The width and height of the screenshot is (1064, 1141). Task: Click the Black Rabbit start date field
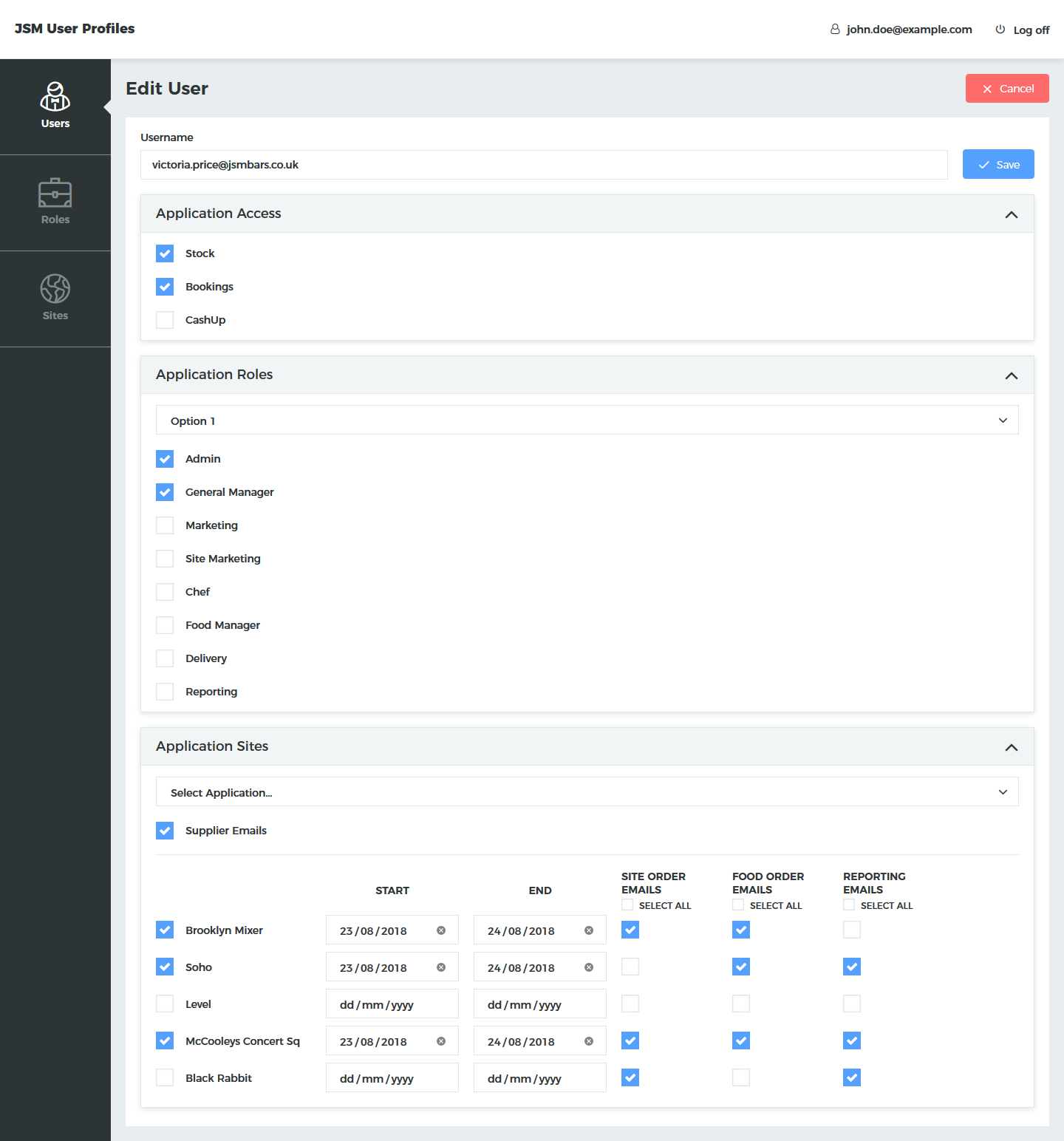[x=392, y=1078]
